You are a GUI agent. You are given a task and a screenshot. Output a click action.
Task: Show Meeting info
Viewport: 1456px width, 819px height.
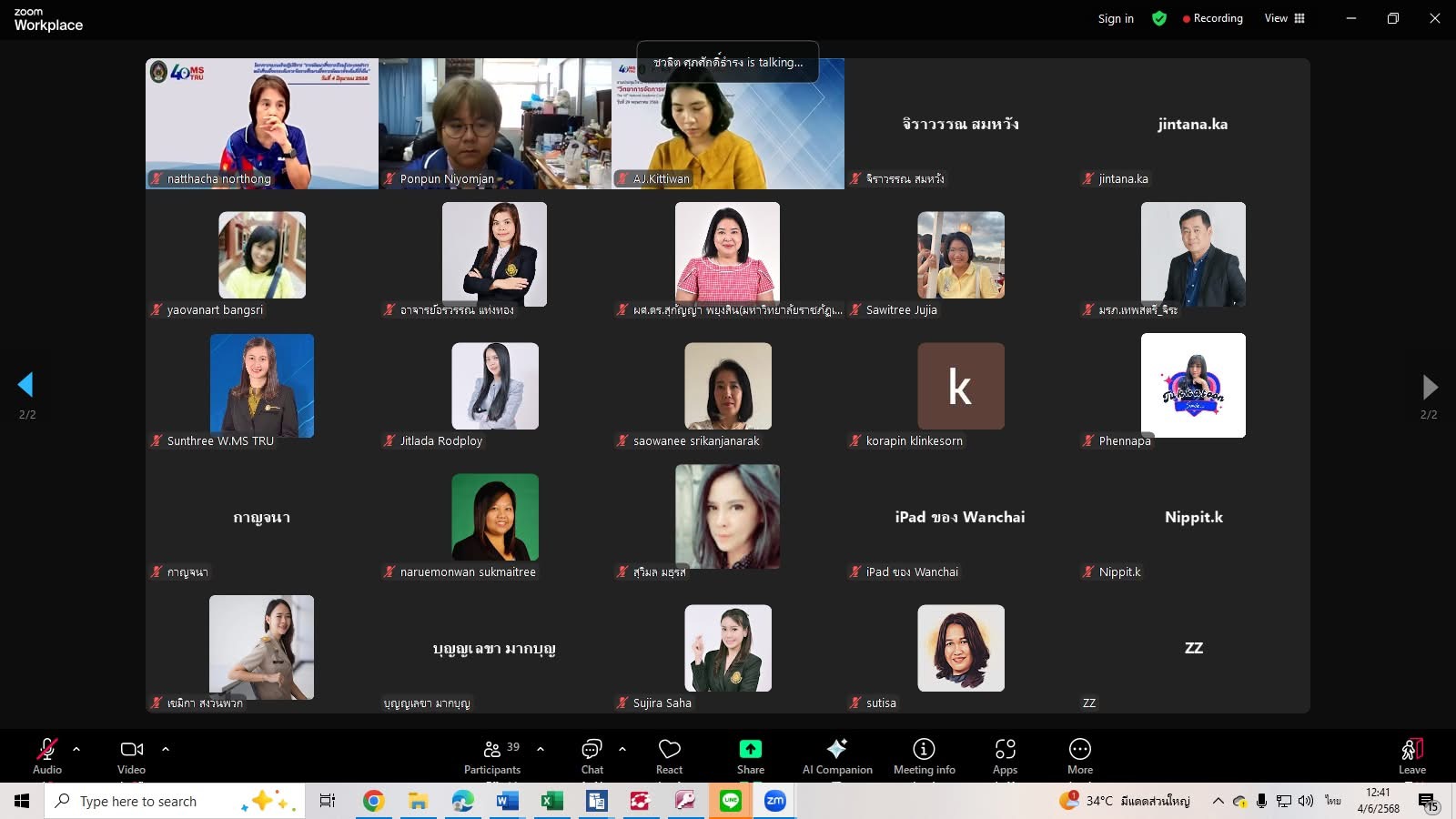pos(924,755)
